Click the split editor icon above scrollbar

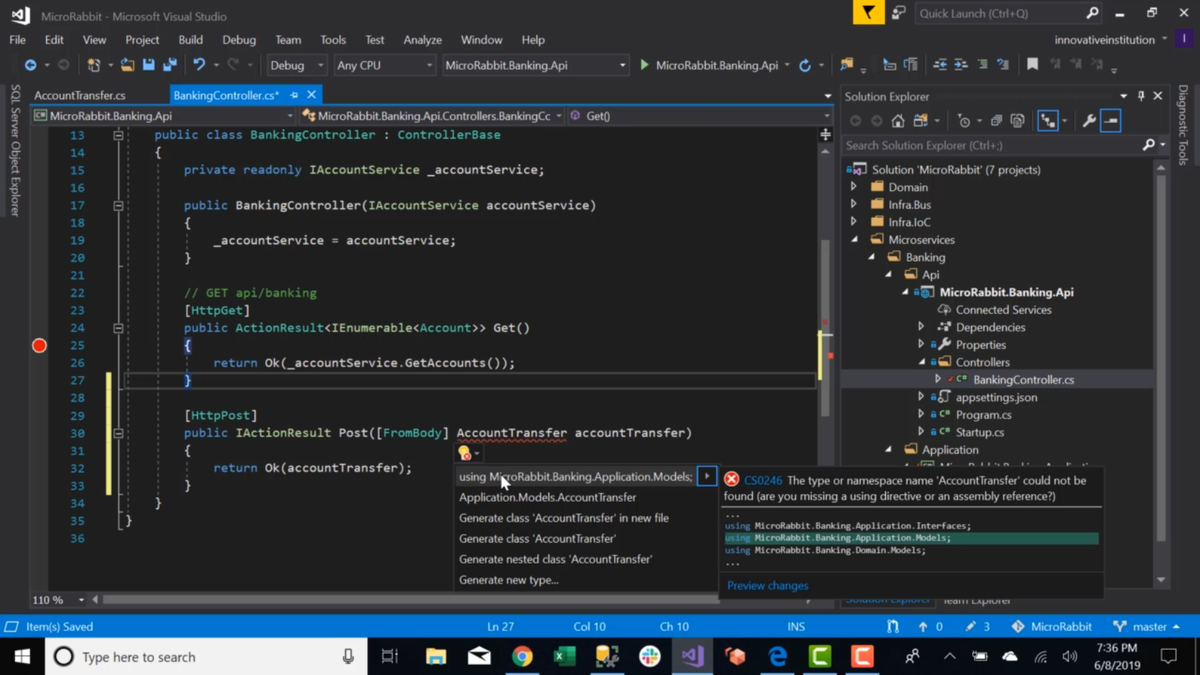point(825,135)
